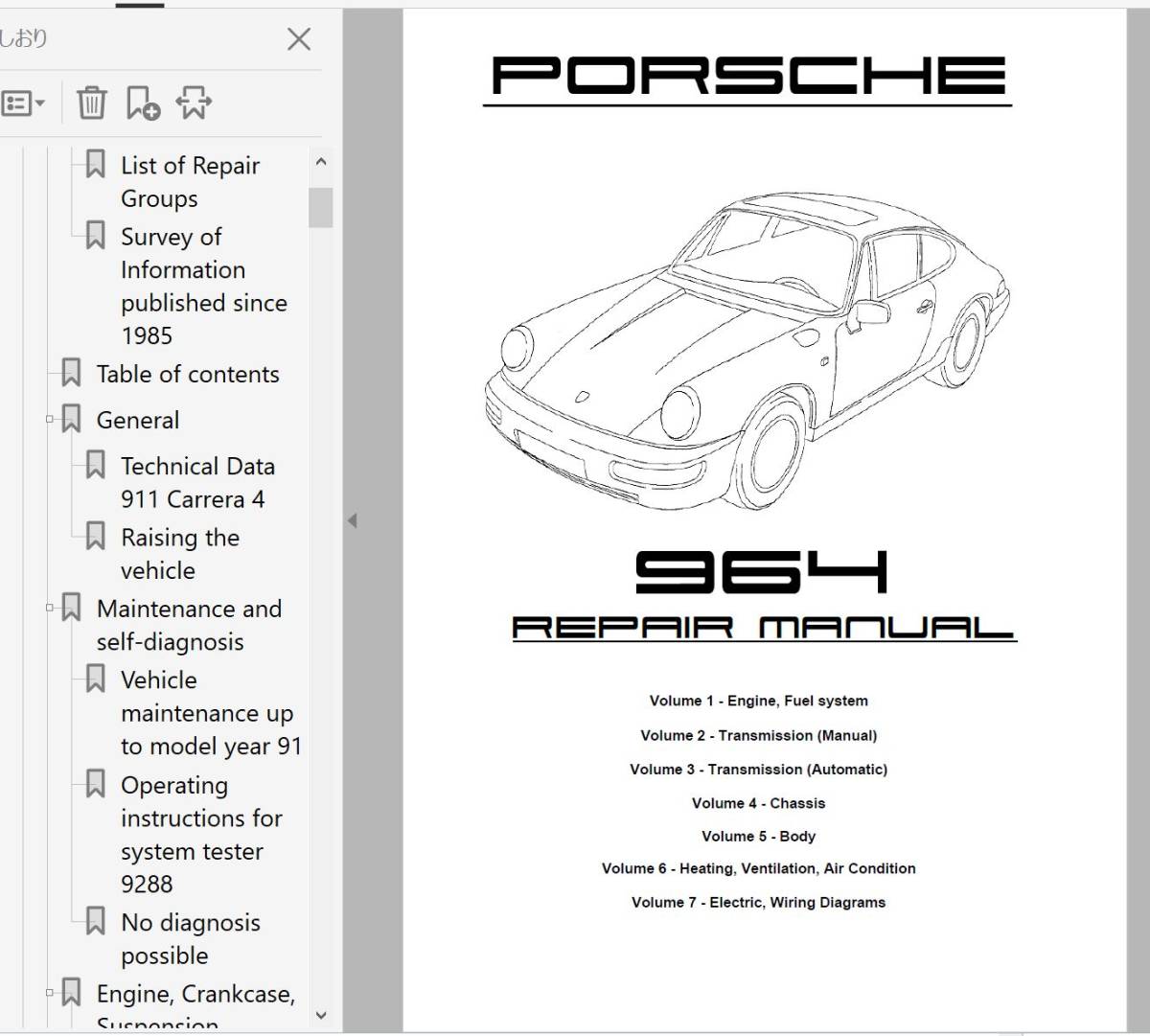Open 'Technical Data 911 Carrera 4' bookmark
This screenshot has width=1150, height=1036.
(x=197, y=482)
